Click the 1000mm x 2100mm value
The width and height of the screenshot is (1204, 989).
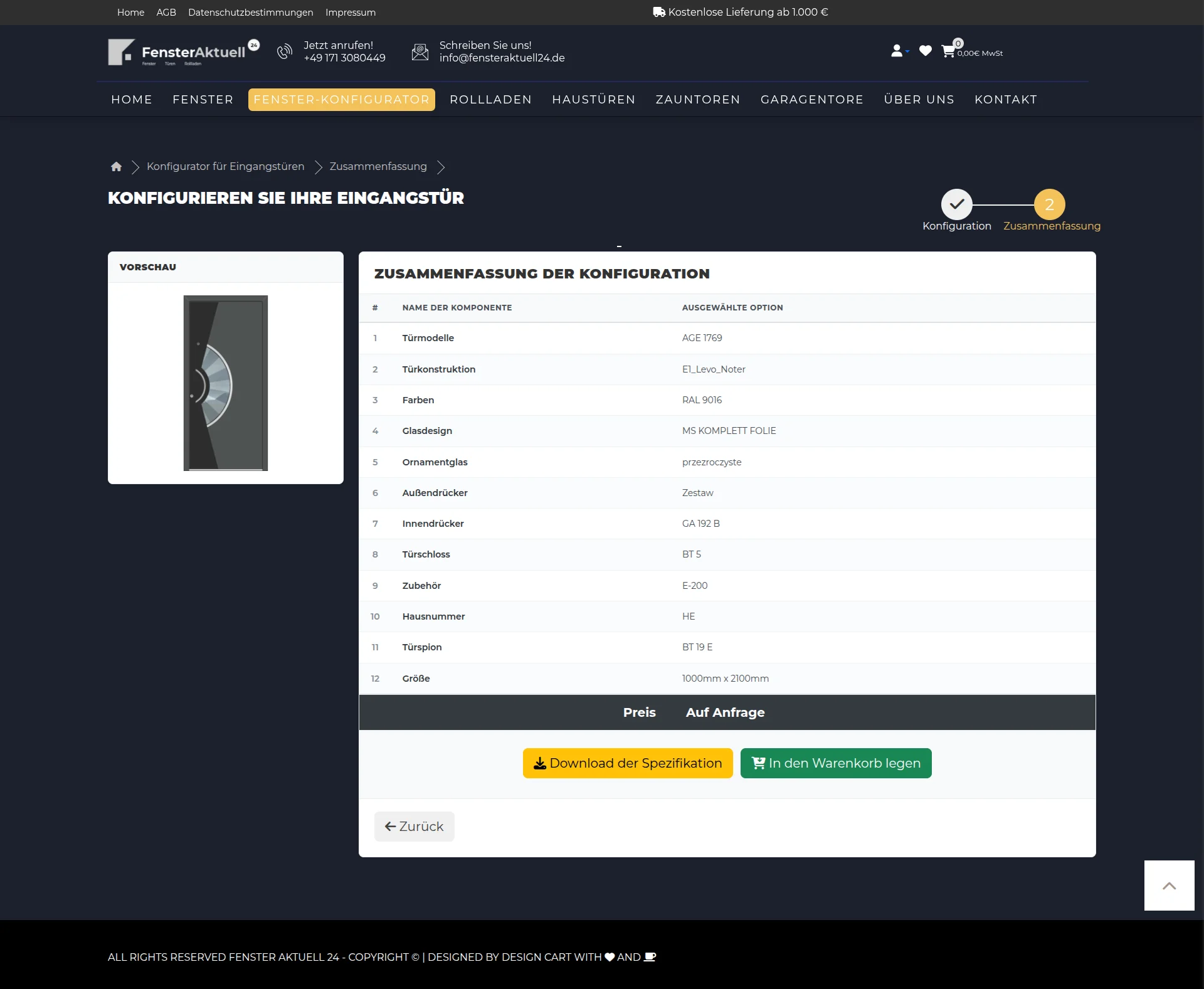pyautogui.click(x=726, y=679)
